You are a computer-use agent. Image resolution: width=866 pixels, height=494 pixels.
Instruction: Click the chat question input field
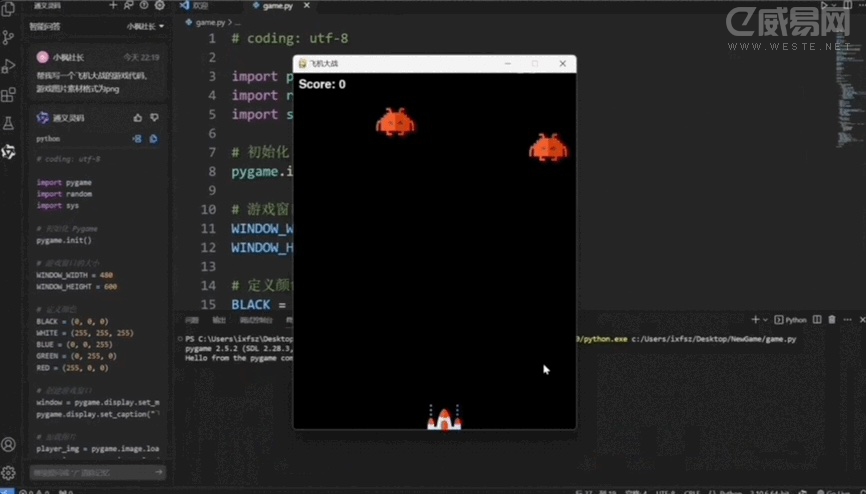tap(85, 471)
